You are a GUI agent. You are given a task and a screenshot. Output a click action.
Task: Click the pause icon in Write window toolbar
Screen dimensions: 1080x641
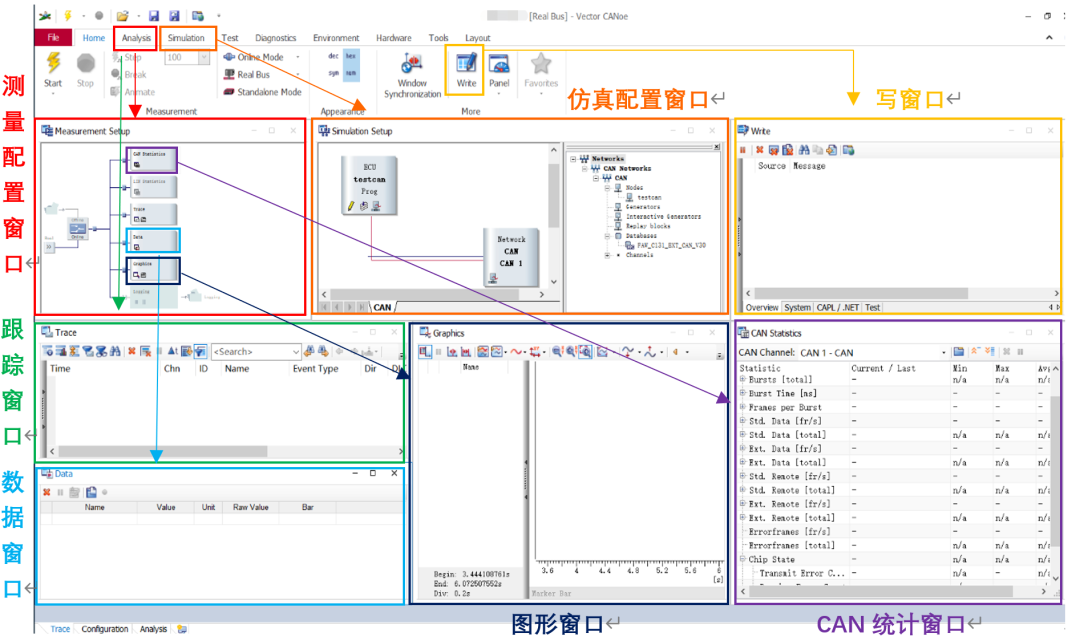click(743, 149)
